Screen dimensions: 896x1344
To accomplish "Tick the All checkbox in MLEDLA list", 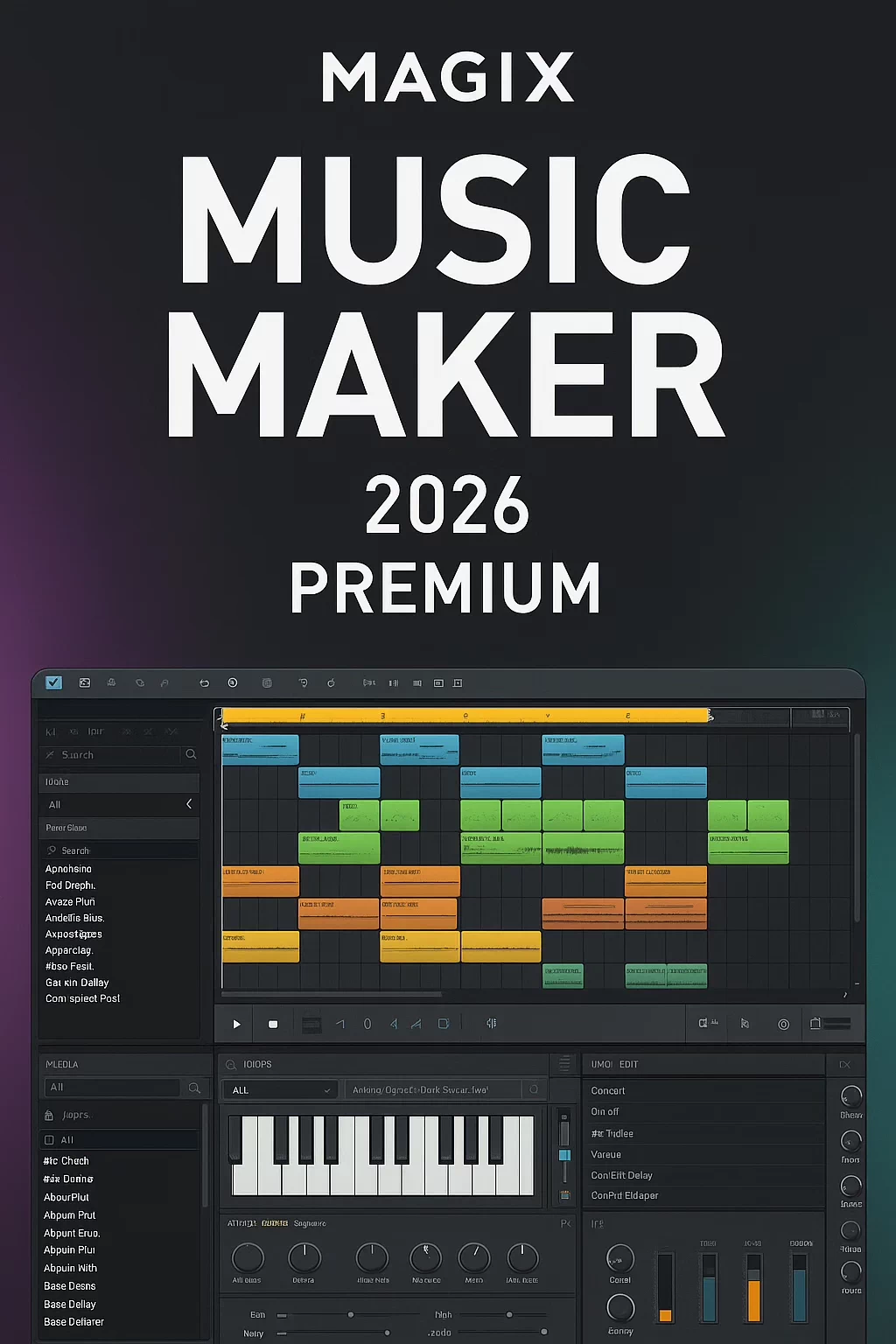I will (x=49, y=1140).
